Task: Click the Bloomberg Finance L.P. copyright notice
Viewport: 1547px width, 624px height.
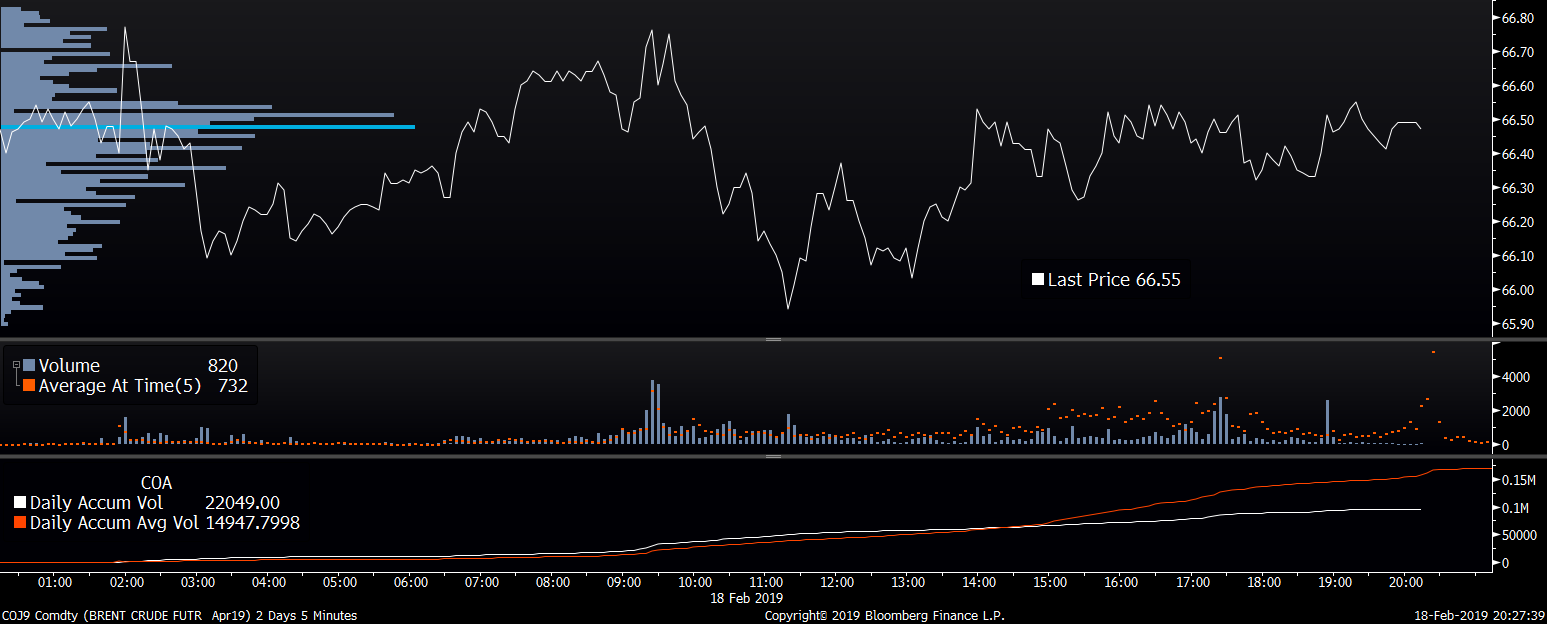Action: click(885, 616)
